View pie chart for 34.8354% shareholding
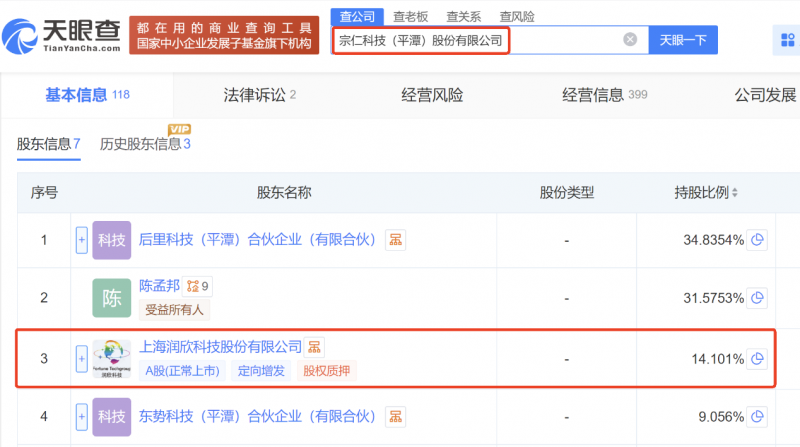Image resolution: width=800 pixels, height=447 pixels. pyautogui.click(x=758, y=240)
